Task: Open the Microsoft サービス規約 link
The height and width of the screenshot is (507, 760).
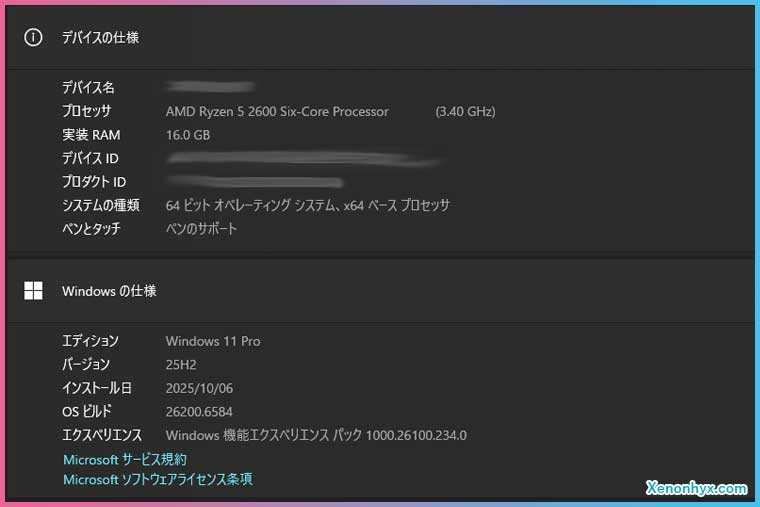Action: 124,460
